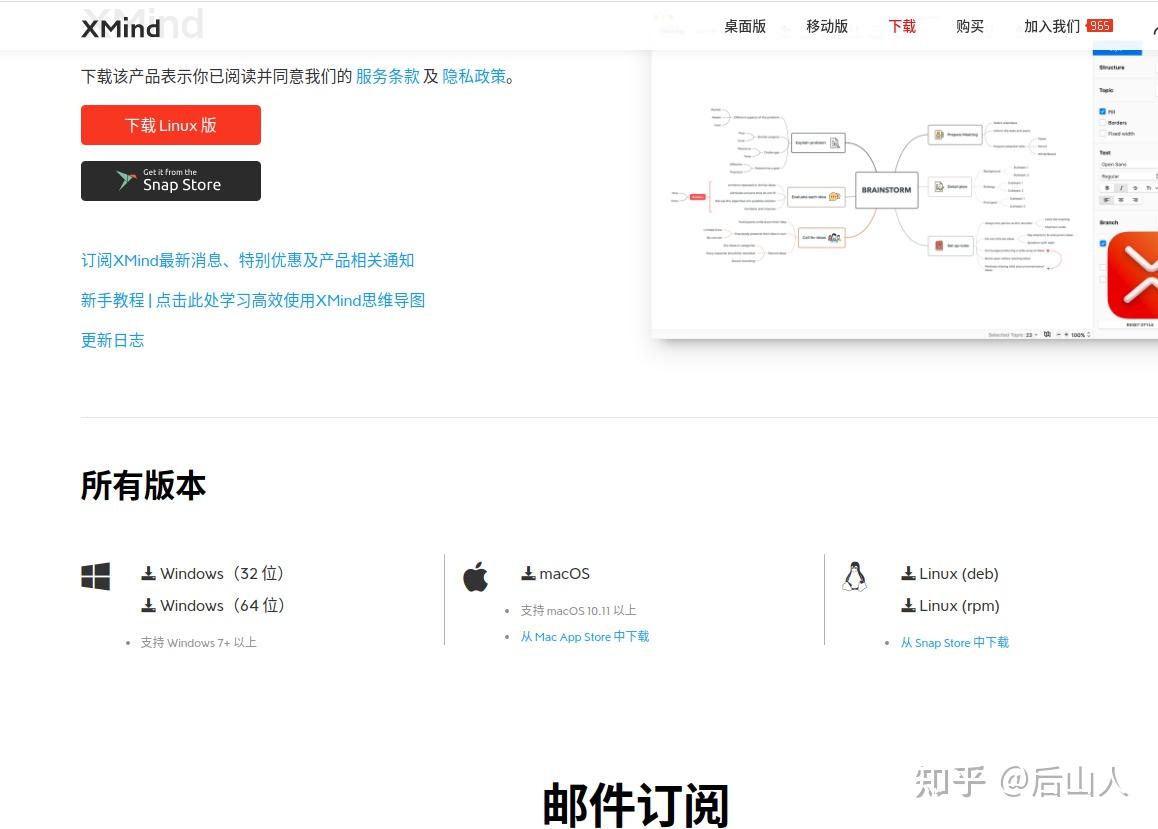Enable the Fixed width checkbox
Viewport: 1158px width, 829px height.
click(x=1102, y=133)
